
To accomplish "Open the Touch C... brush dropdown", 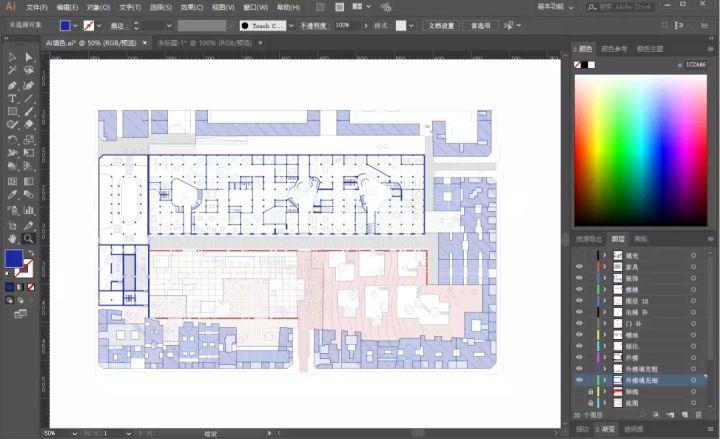I will [291, 26].
